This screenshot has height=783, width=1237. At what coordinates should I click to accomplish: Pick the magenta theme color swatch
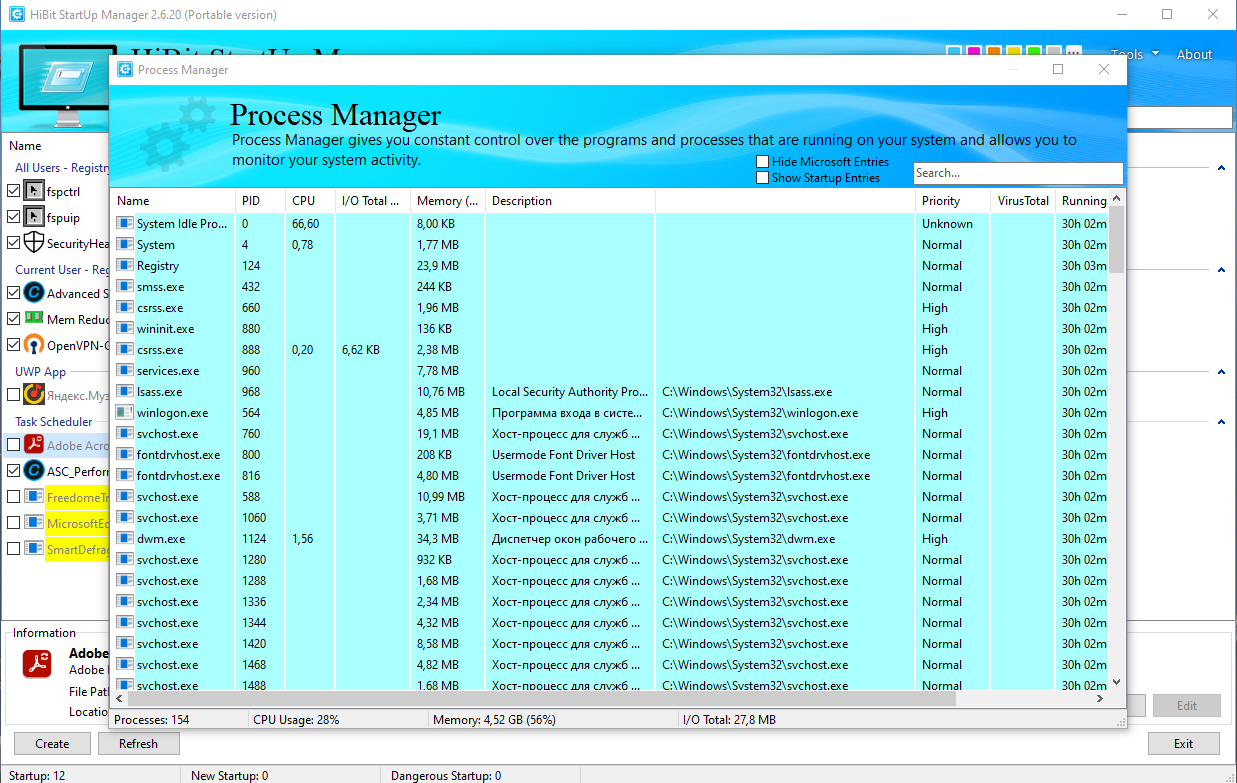[973, 52]
